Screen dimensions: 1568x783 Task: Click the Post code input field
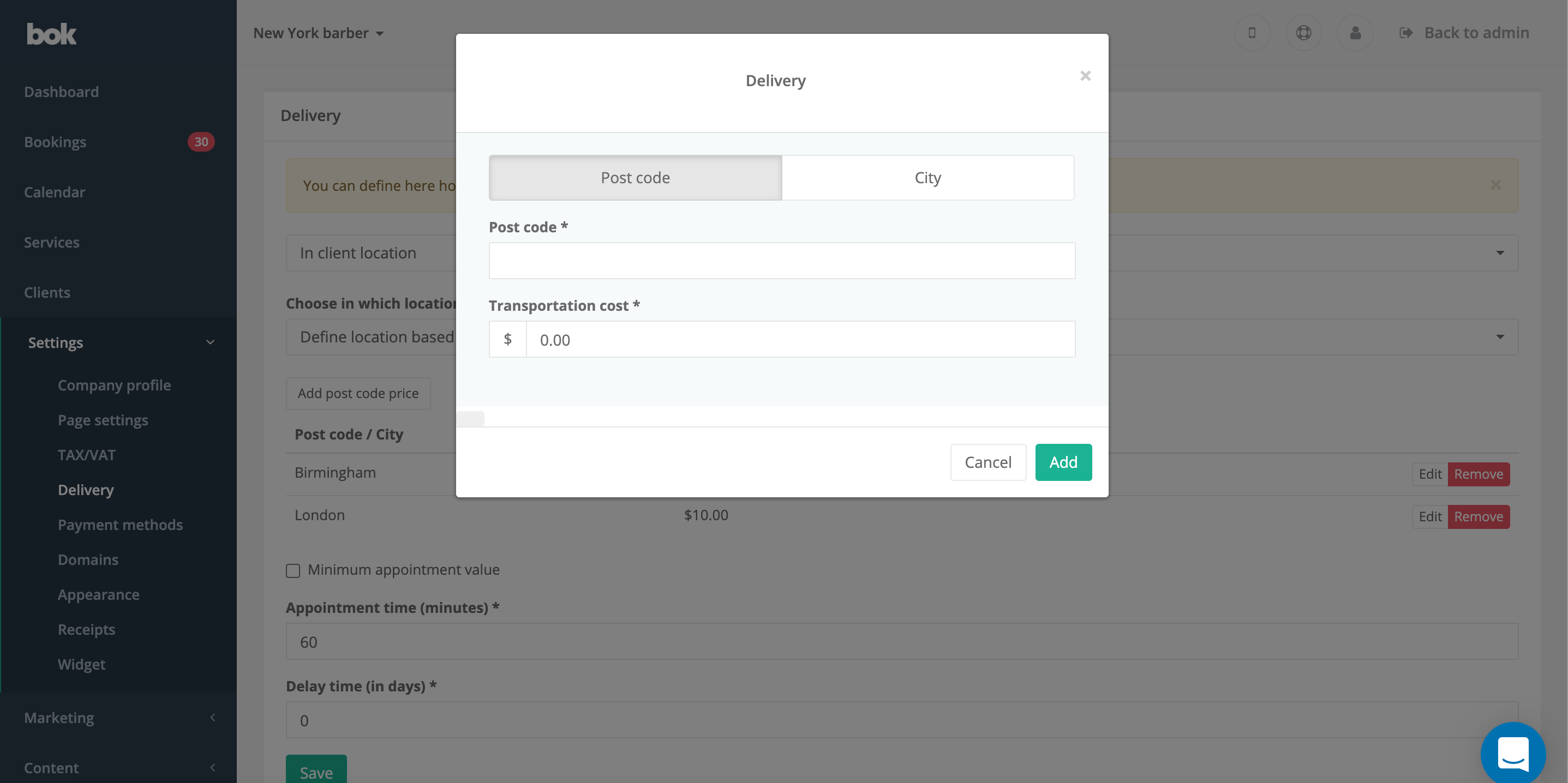[782, 260]
